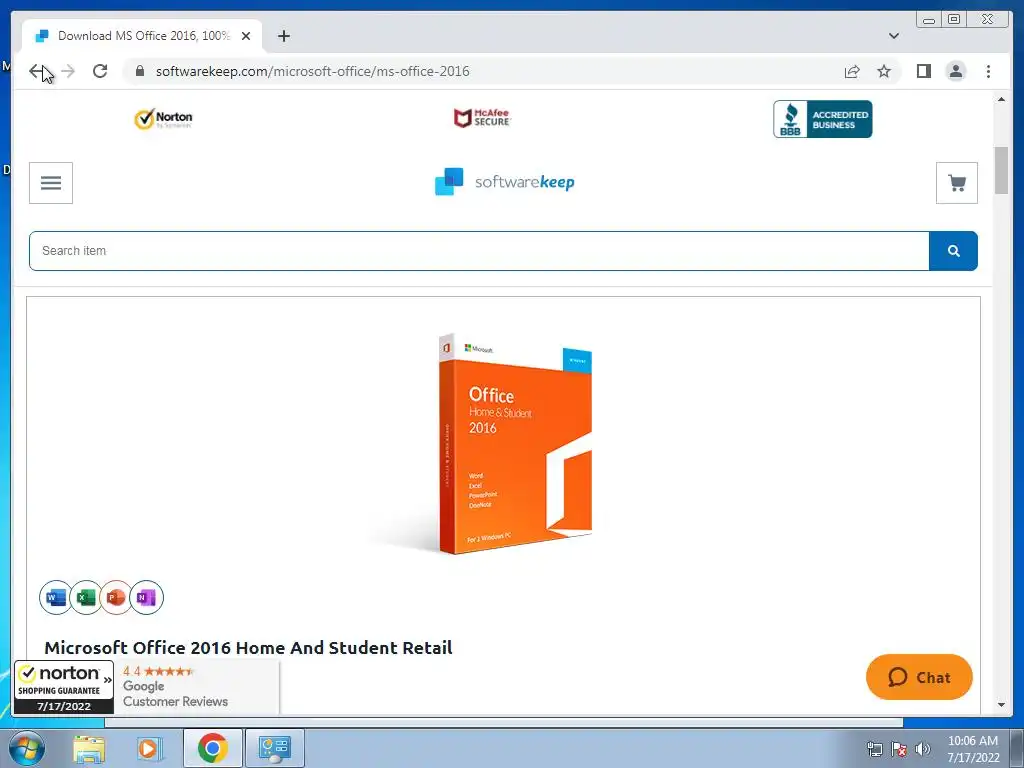This screenshot has height=768, width=1024.
Task: Click the blue search magnifier button
Action: [953, 251]
